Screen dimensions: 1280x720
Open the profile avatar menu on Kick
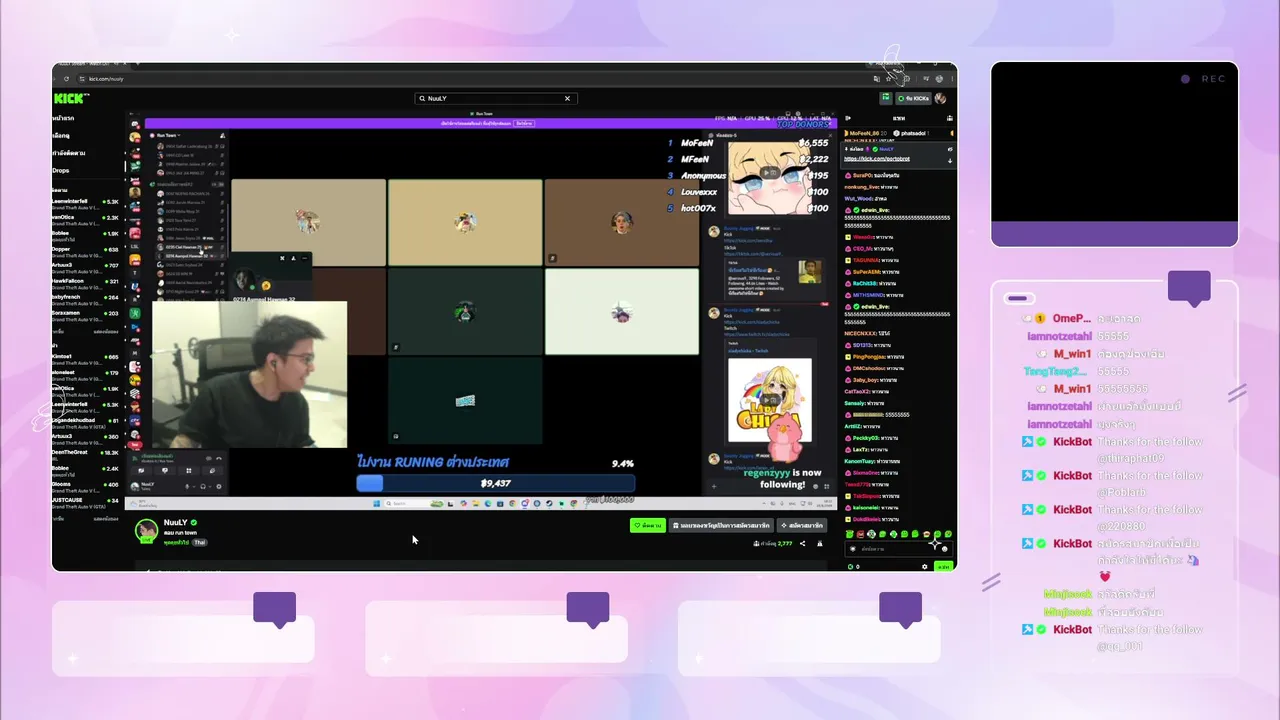940,98
